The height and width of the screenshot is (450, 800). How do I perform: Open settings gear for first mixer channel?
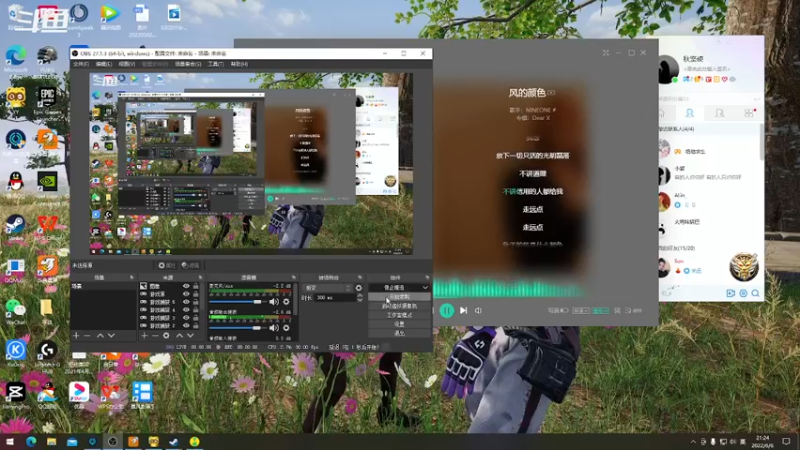coord(286,302)
